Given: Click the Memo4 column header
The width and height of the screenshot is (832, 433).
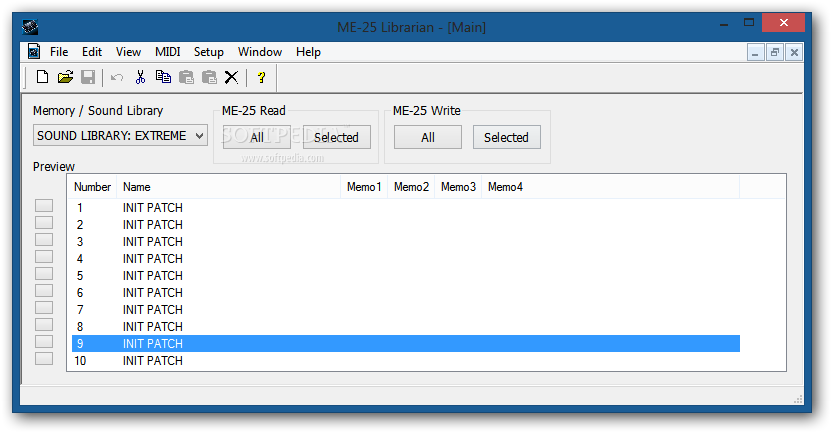Looking at the screenshot, I should [610, 187].
